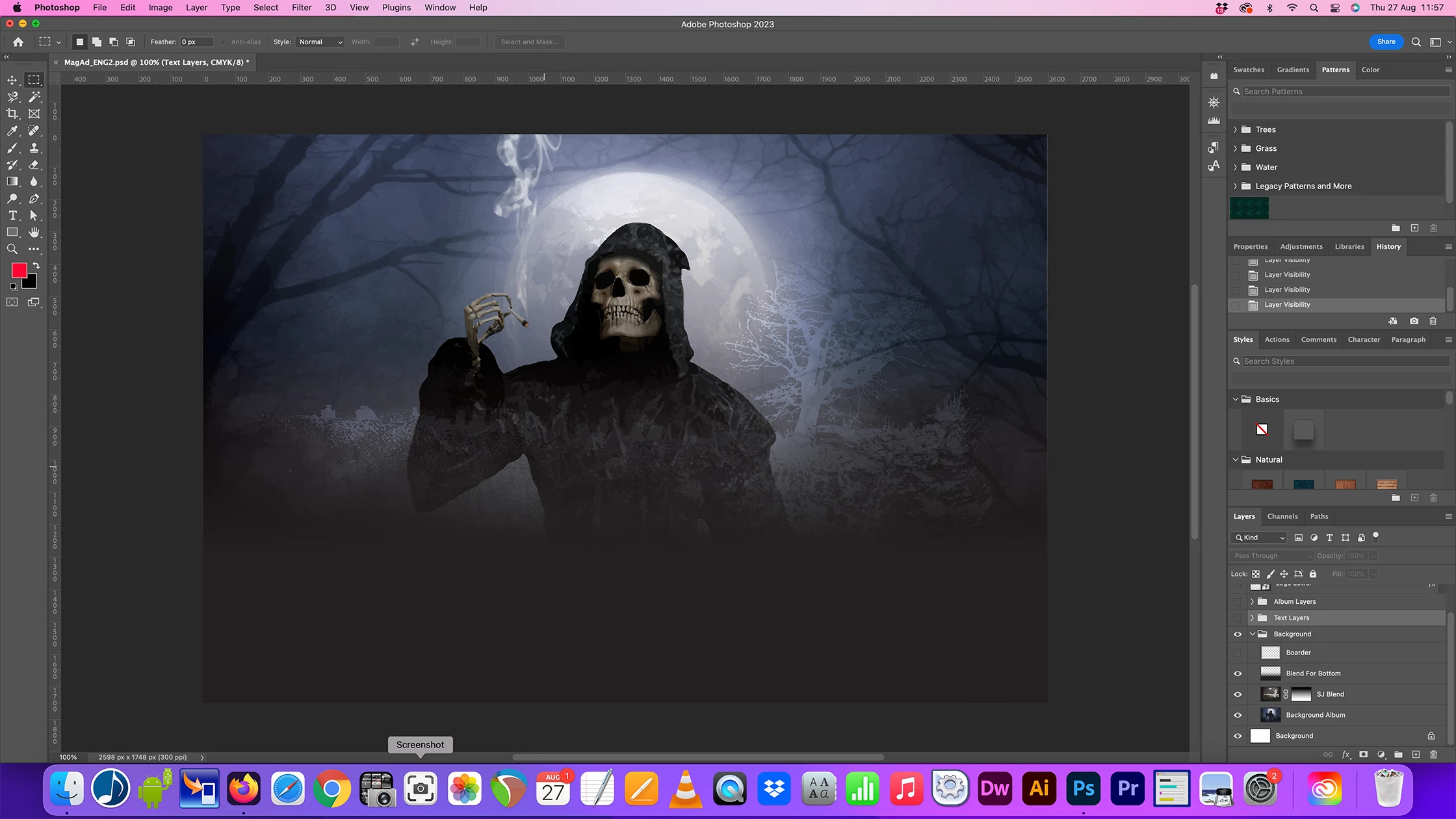
Task: Select the Crop tool
Action: tap(12, 114)
